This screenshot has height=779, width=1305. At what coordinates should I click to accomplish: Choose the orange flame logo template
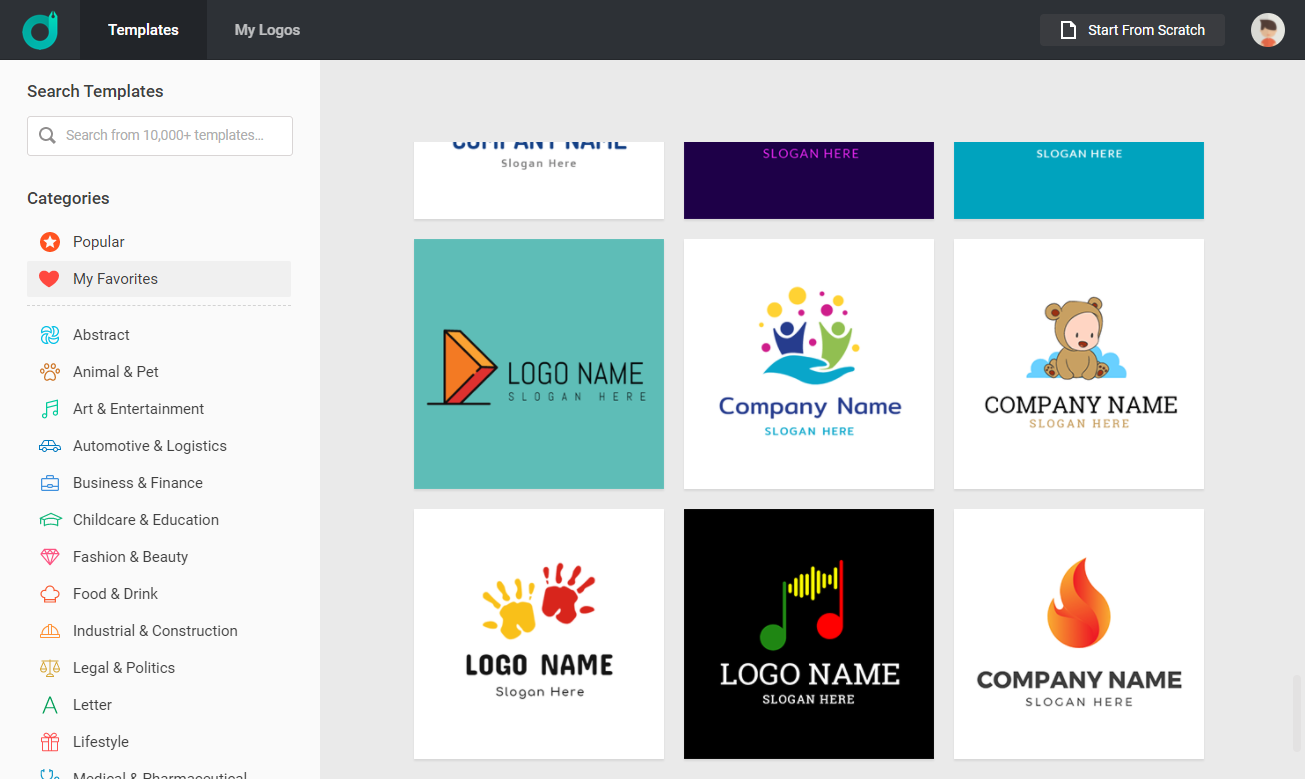point(1079,634)
